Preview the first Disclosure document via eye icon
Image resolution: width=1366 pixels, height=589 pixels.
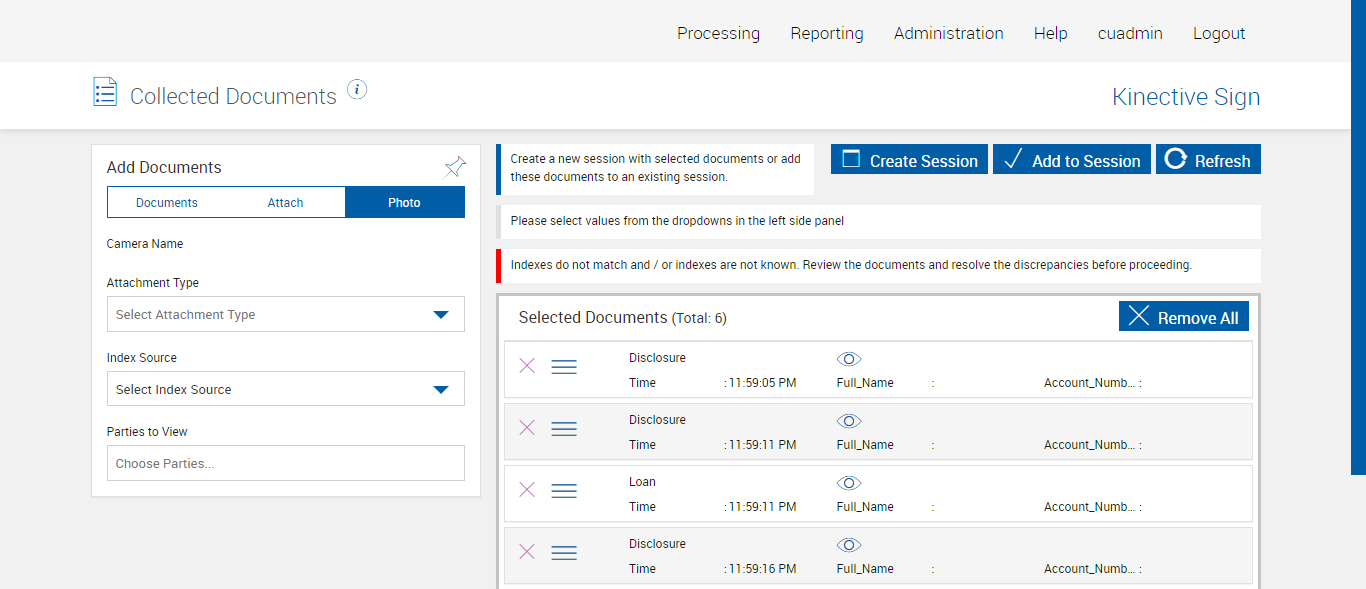[849, 359]
